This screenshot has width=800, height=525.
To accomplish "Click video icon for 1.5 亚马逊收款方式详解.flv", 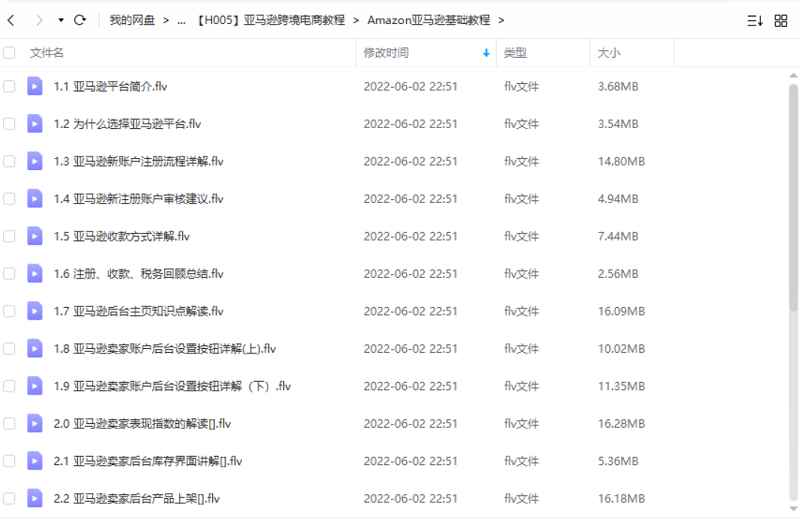I will (35, 236).
